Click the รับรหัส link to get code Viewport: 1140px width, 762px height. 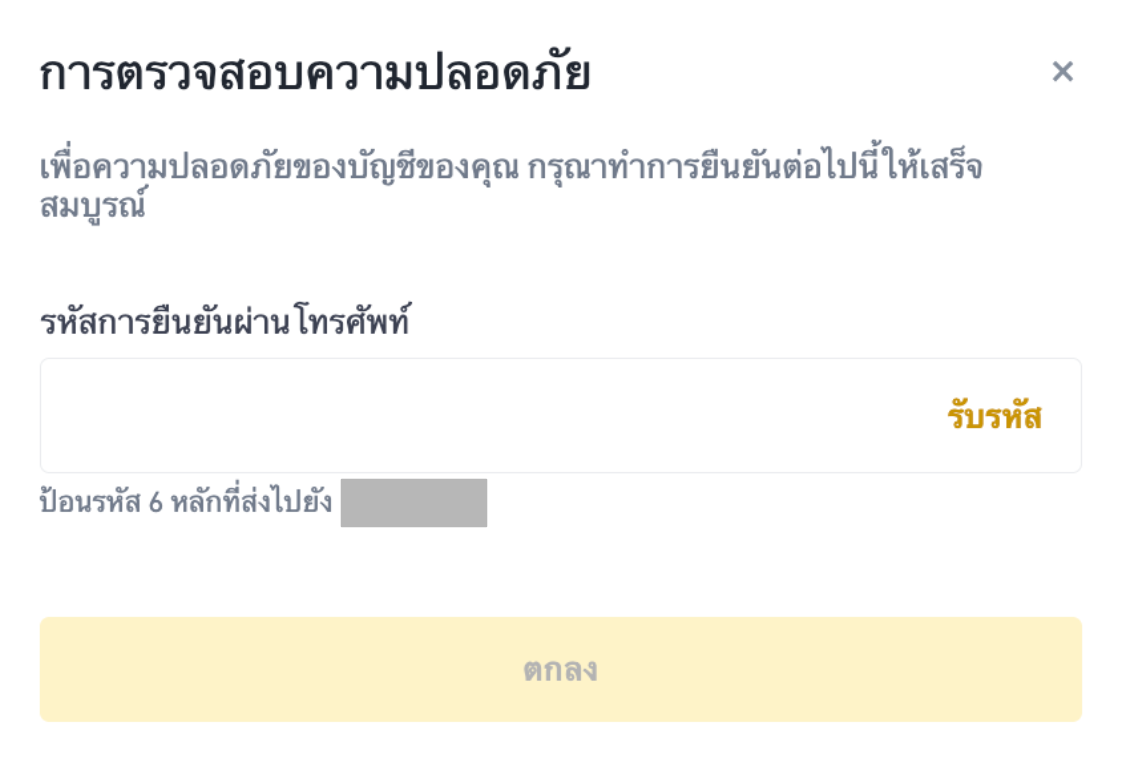coord(994,416)
